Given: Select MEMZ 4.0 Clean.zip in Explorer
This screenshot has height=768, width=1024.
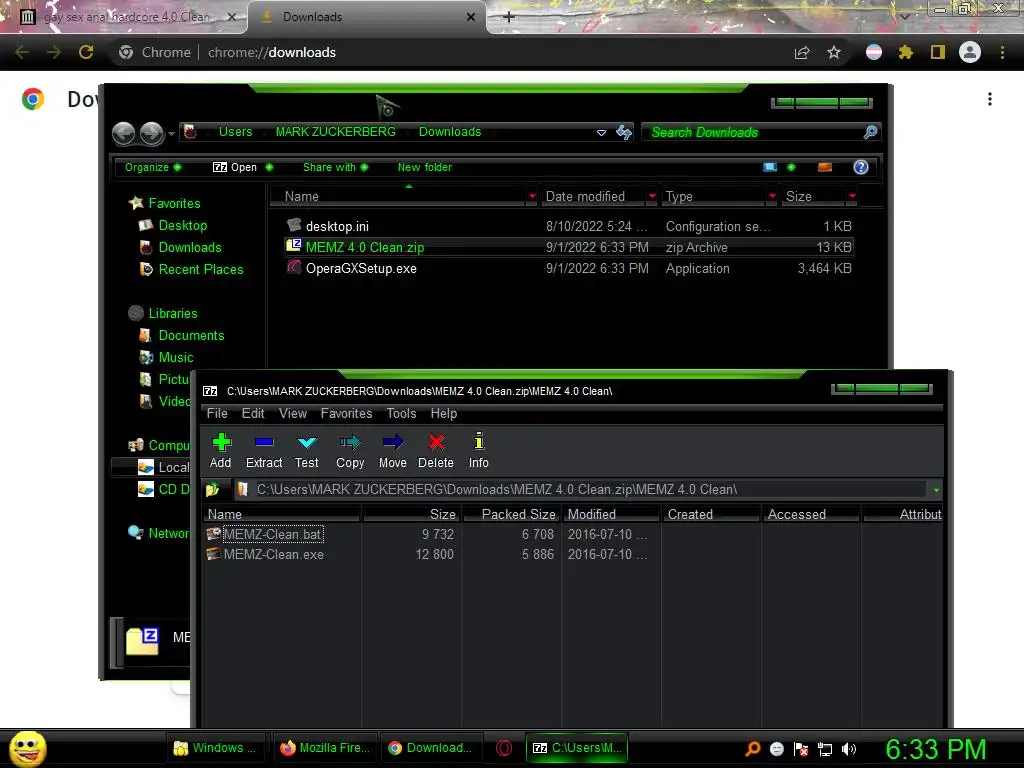Looking at the screenshot, I should pos(568,248).
